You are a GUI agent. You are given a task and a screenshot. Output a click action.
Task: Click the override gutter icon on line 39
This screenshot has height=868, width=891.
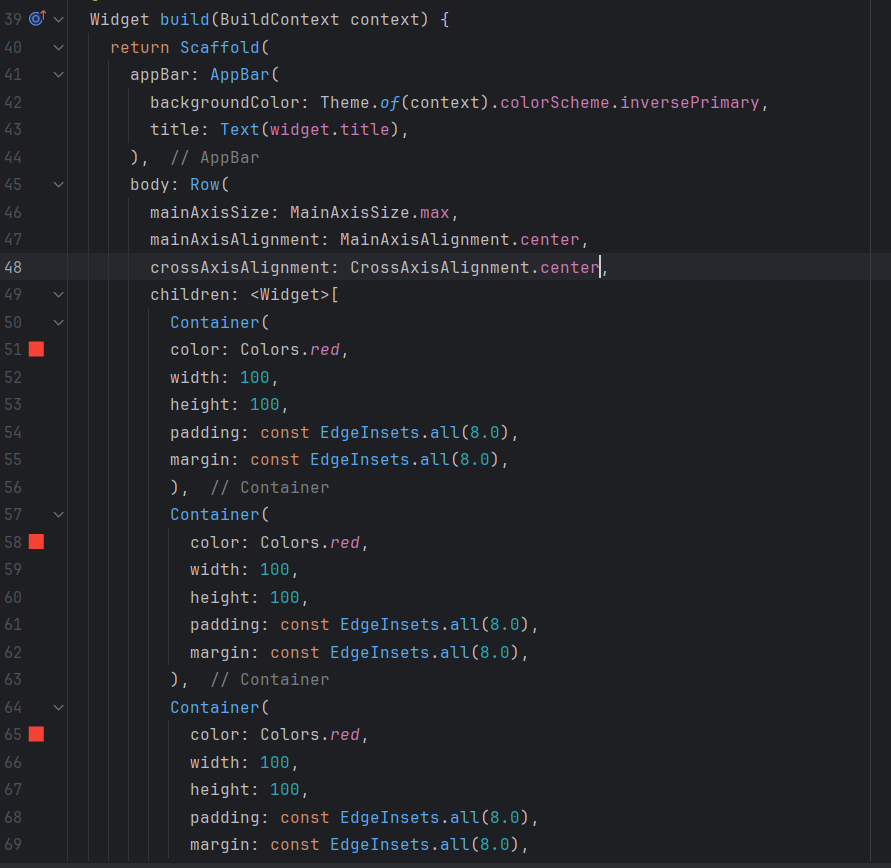[x=38, y=19]
